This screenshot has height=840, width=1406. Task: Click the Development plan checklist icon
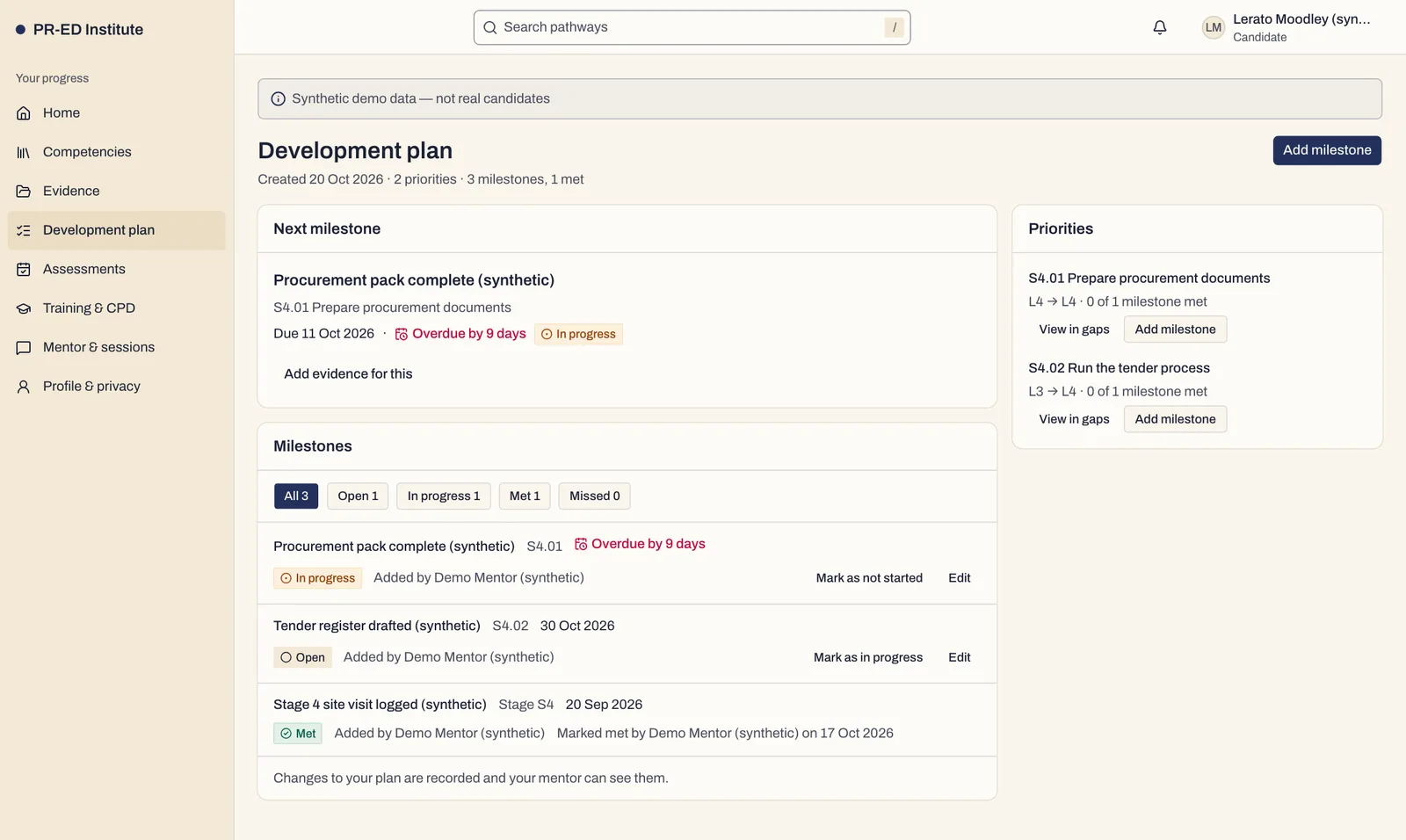[x=24, y=230]
